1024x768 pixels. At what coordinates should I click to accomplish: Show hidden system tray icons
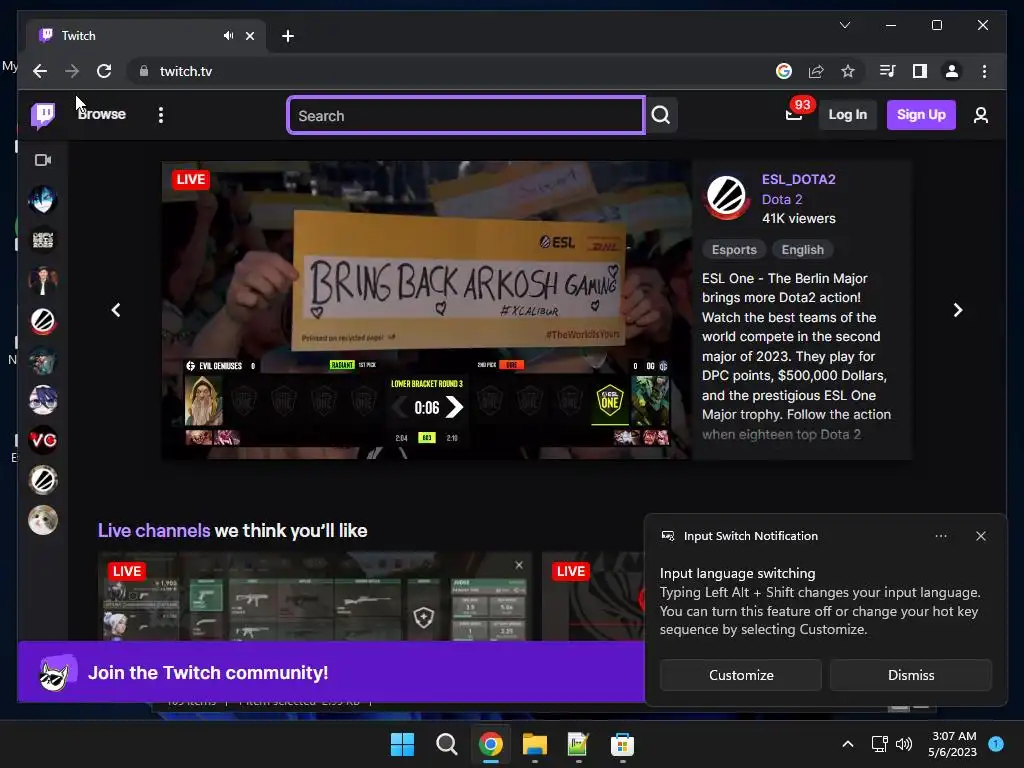pos(848,744)
